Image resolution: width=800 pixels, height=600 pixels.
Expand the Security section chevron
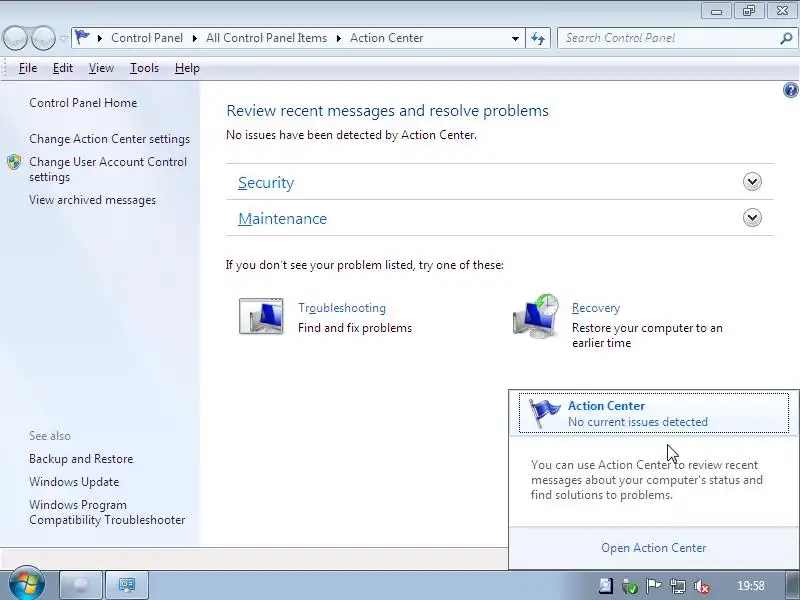(x=752, y=182)
